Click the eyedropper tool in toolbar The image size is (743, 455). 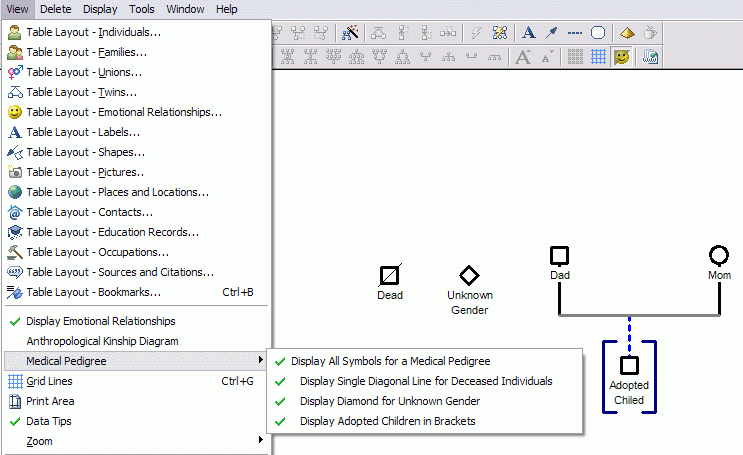551,33
